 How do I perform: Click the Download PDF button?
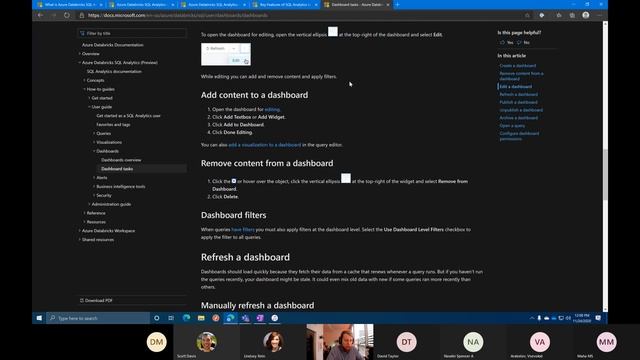(96, 300)
